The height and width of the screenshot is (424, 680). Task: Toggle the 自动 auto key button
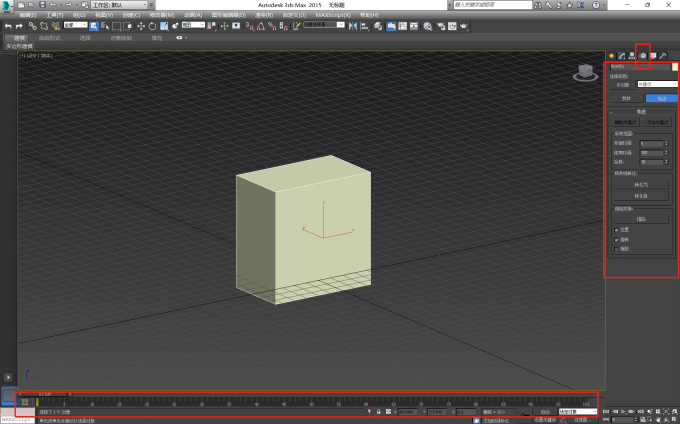pos(545,412)
